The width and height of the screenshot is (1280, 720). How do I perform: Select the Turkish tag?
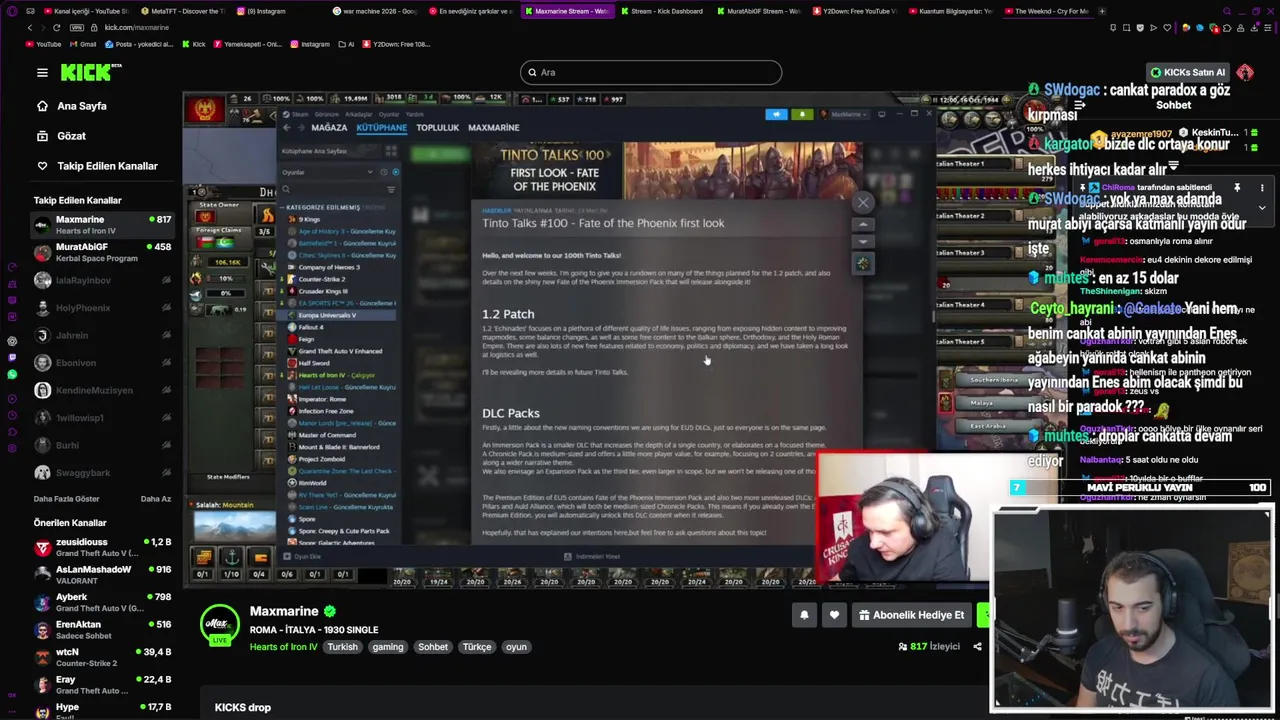(x=342, y=647)
